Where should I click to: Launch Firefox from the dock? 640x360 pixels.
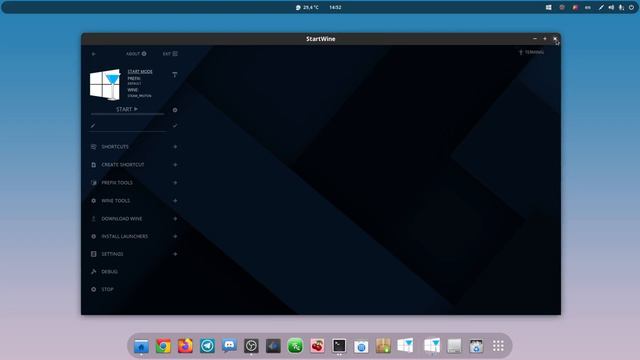tap(185, 346)
